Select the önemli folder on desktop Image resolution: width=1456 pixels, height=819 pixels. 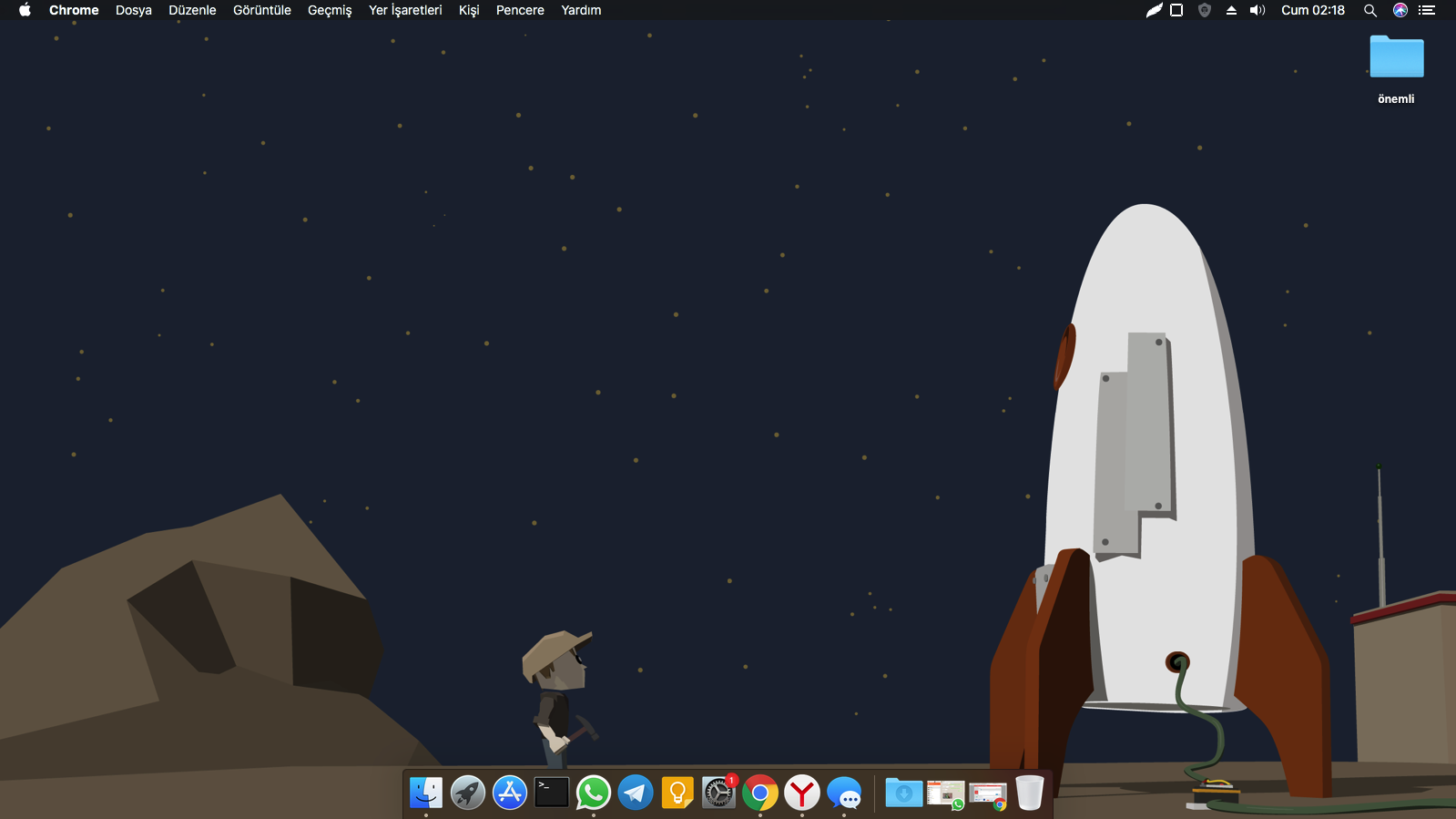1396,59
